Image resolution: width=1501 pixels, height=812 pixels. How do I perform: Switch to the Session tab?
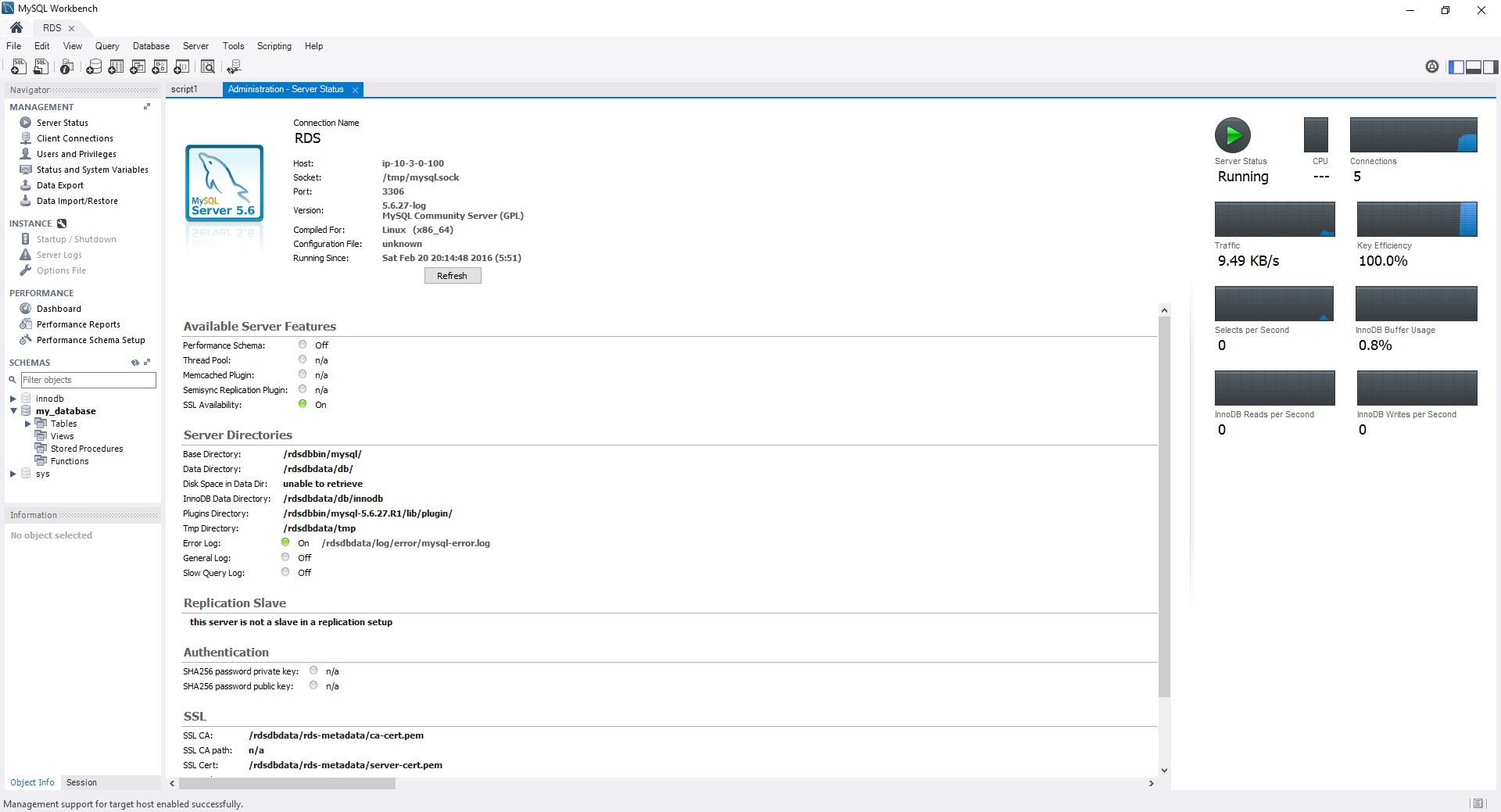pyautogui.click(x=81, y=782)
